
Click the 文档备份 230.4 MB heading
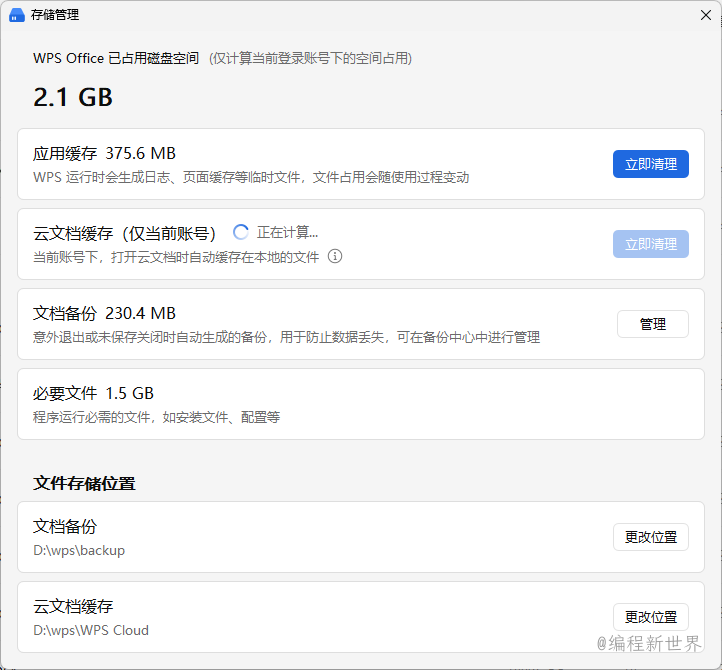pyautogui.click(x=104, y=313)
